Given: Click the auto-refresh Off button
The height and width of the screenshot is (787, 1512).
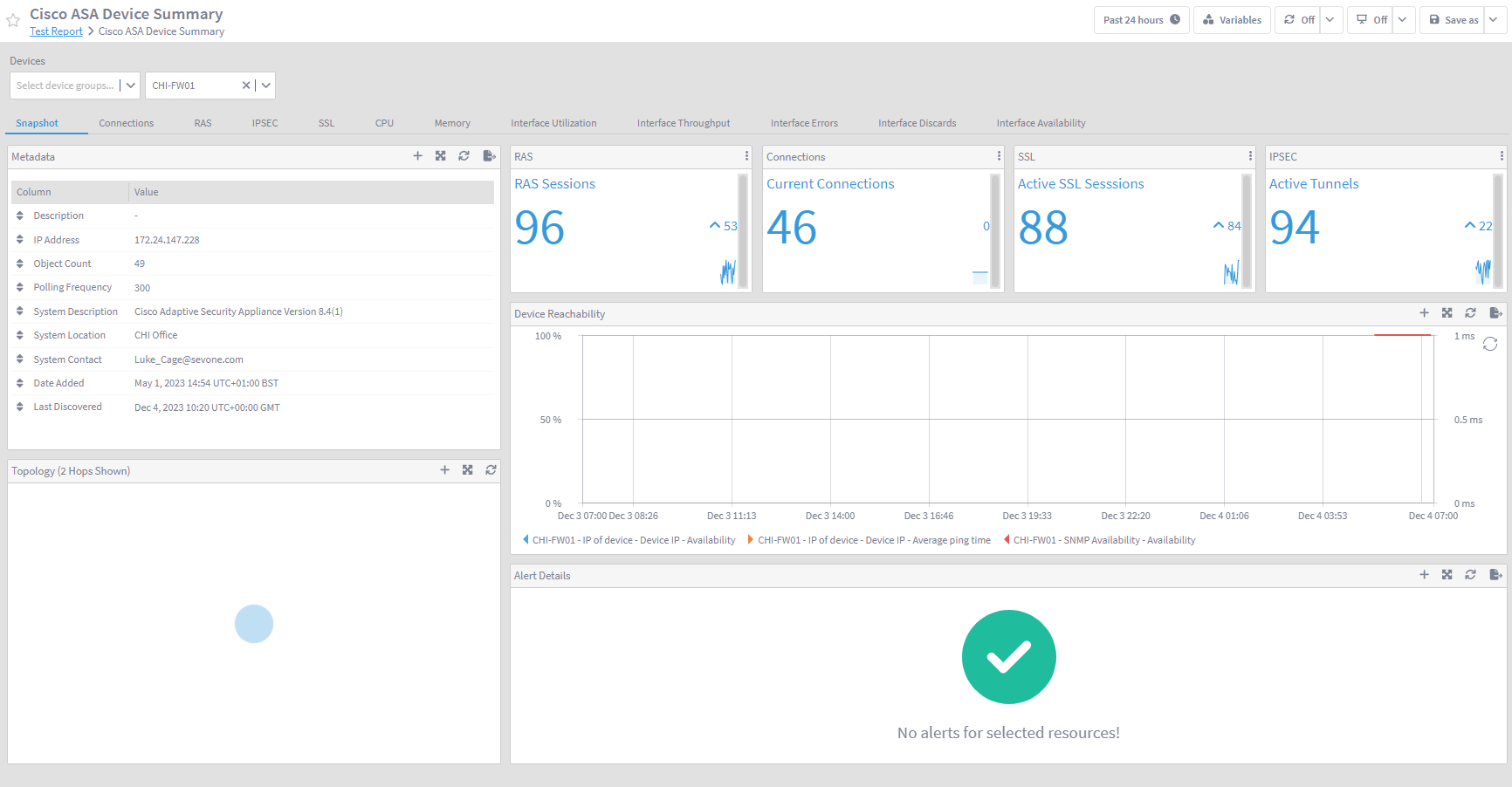Looking at the screenshot, I should pos(1298,20).
